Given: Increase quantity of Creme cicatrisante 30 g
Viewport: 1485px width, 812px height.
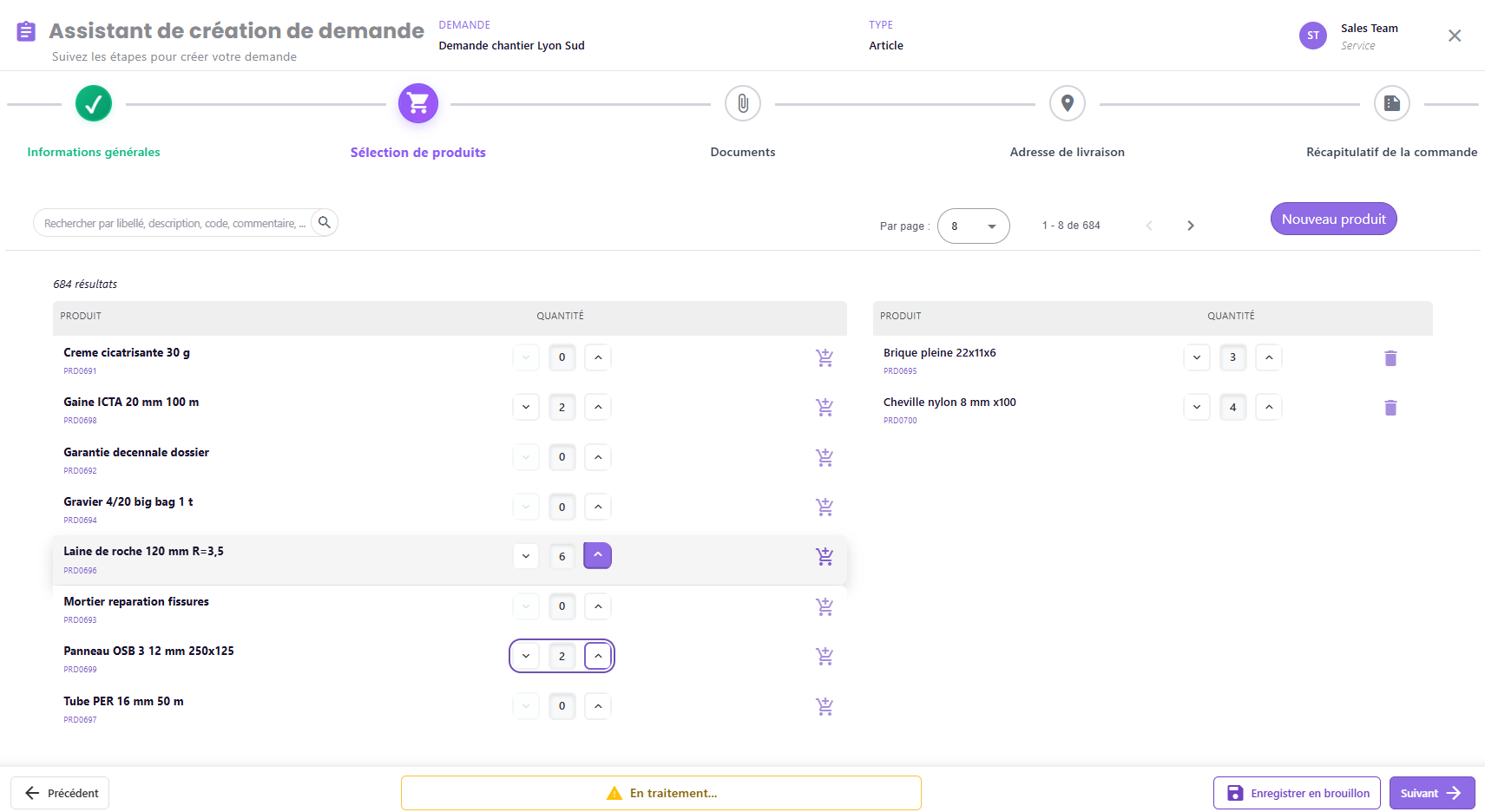Looking at the screenshot, I should tap(598, 357).
